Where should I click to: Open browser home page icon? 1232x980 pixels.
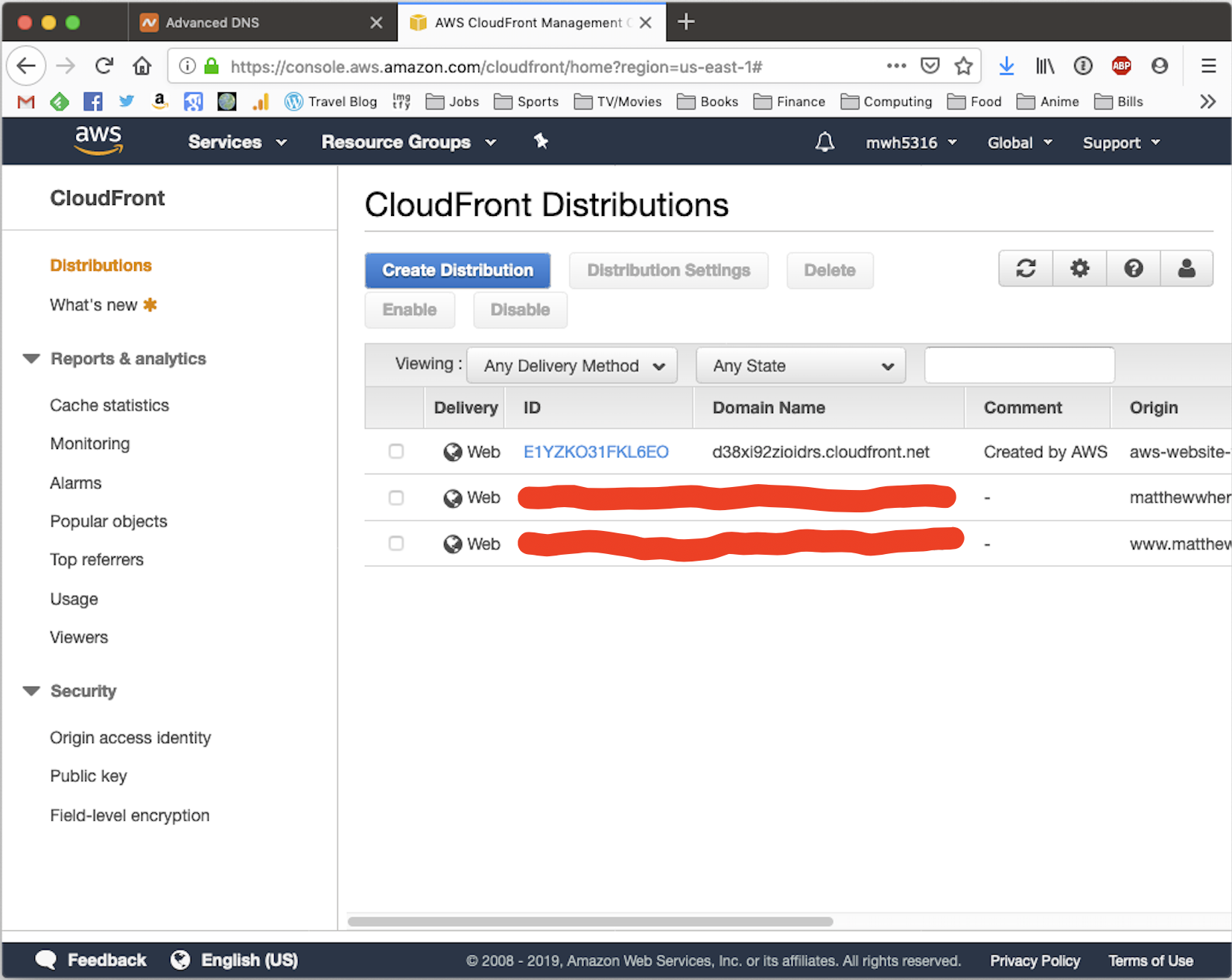(x=142, y=66)
